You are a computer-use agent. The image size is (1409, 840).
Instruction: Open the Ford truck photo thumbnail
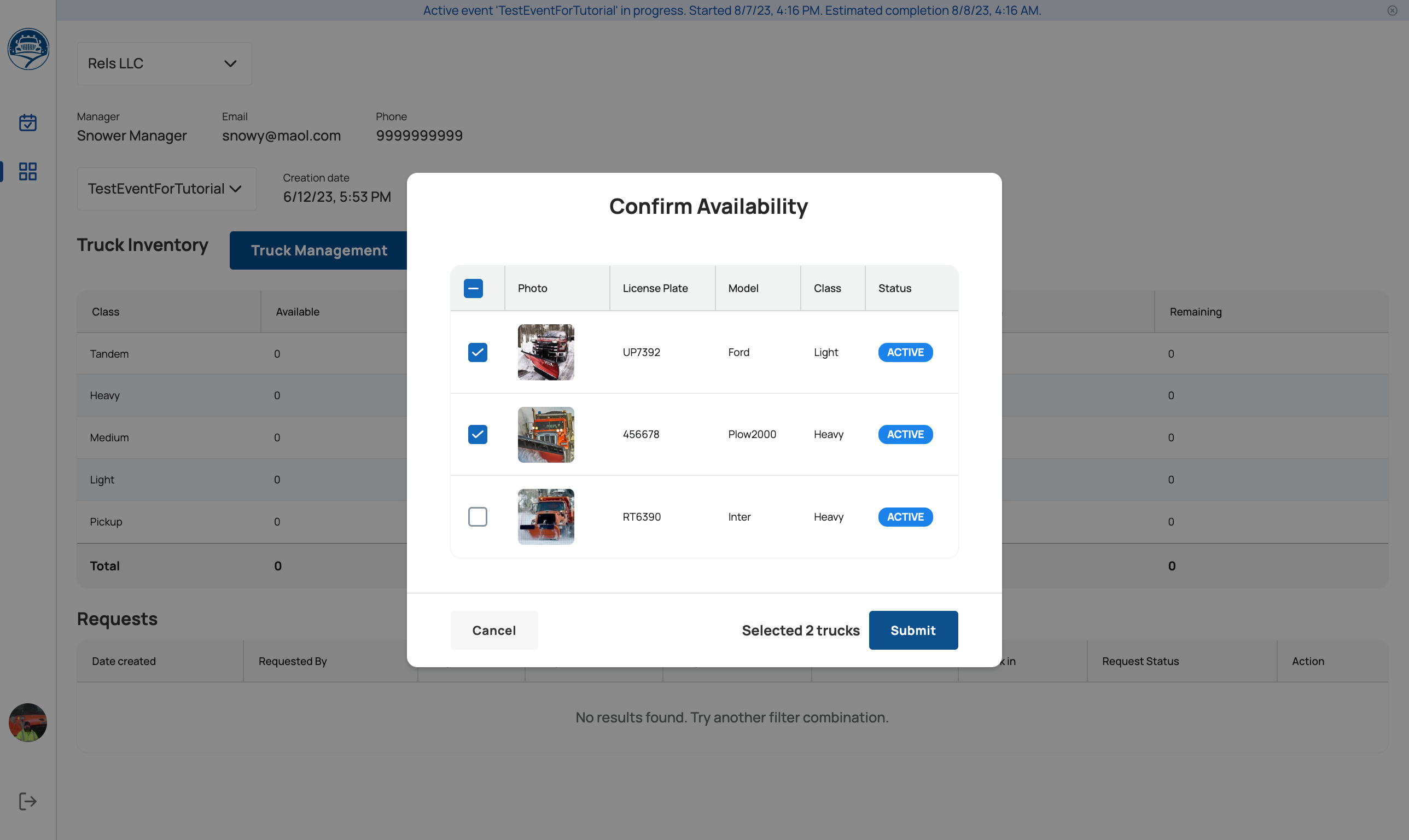(546, 352)
